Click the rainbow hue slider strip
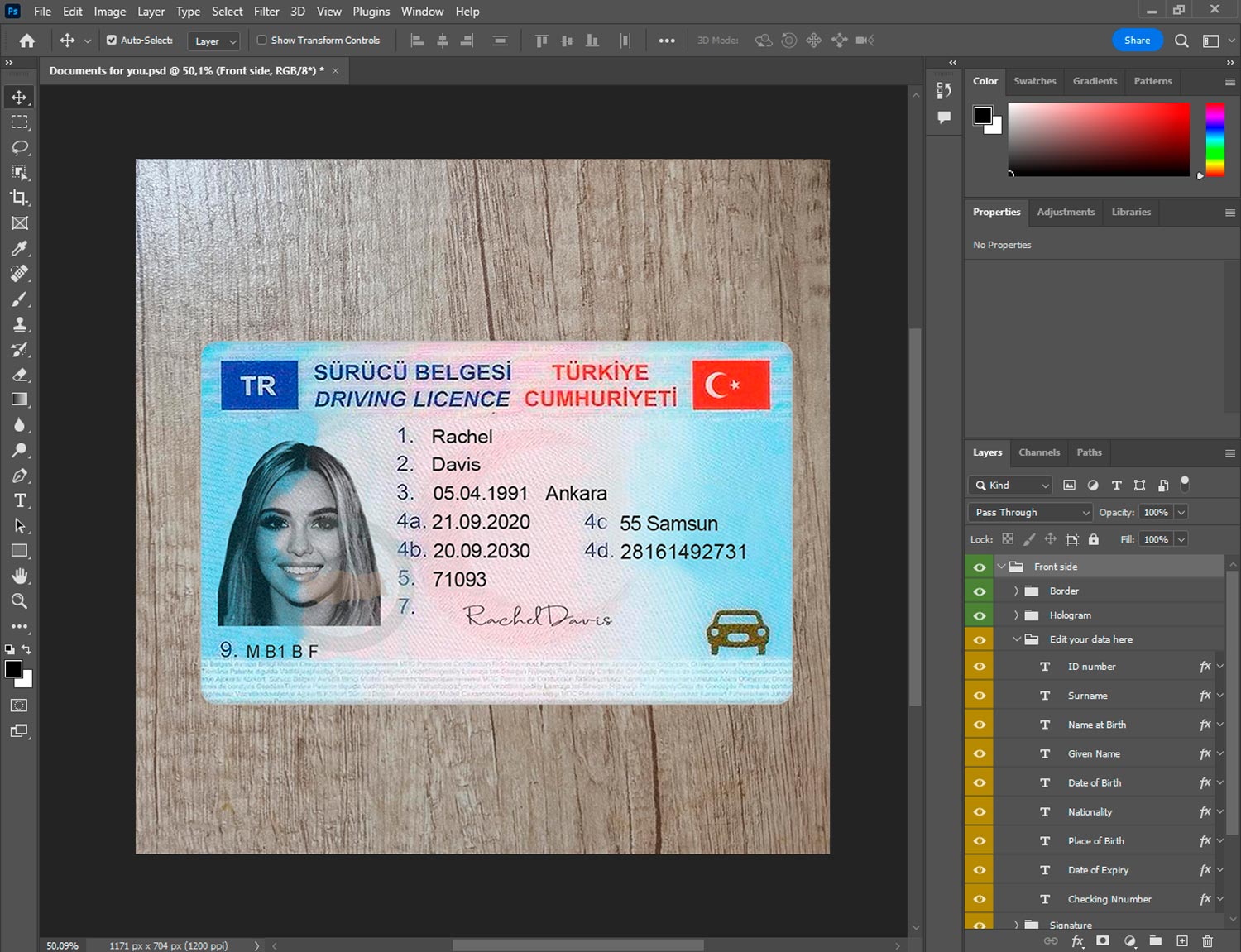 click(1215, 139)
